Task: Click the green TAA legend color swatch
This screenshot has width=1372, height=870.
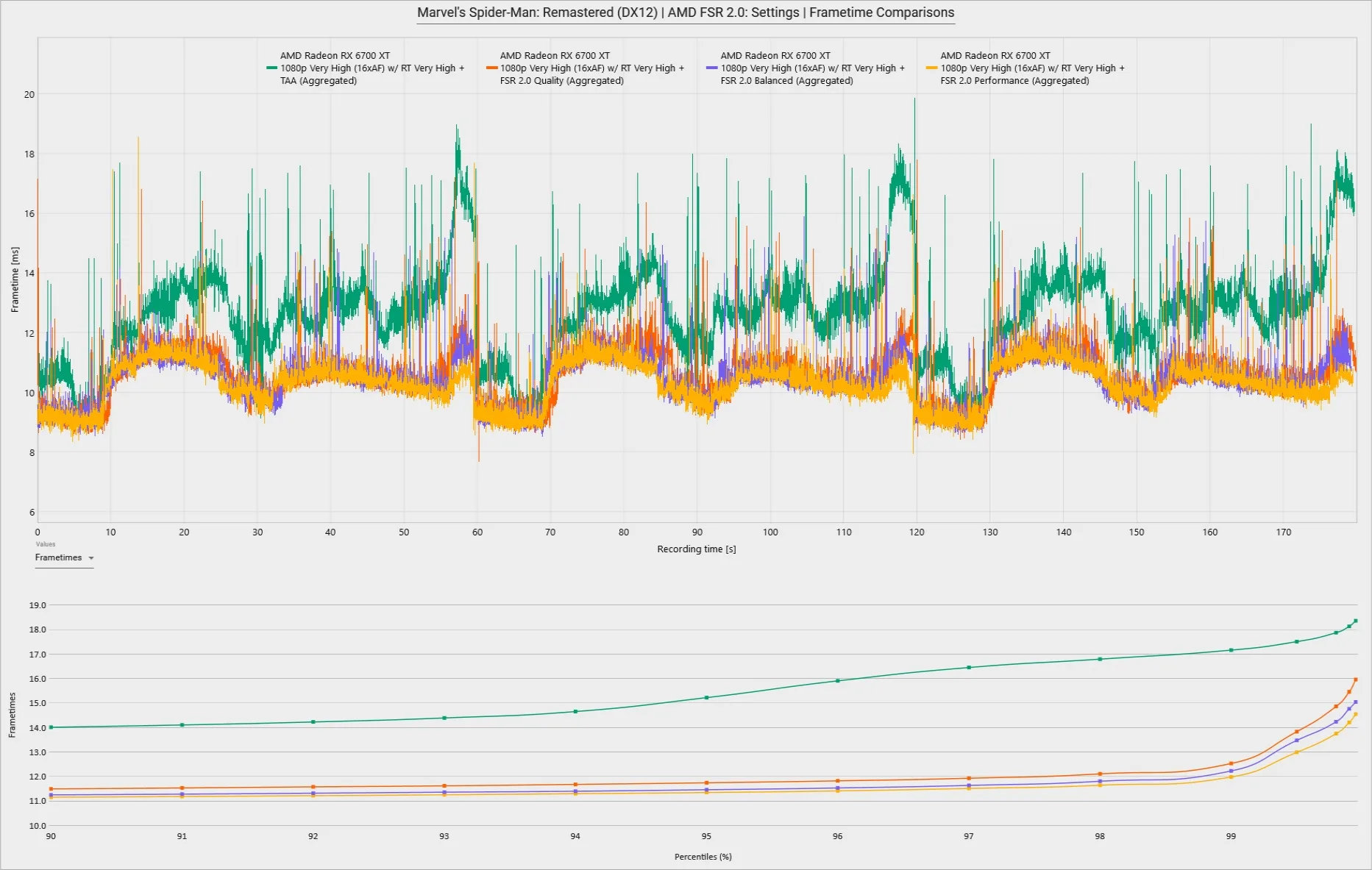Action: (271, 68)
